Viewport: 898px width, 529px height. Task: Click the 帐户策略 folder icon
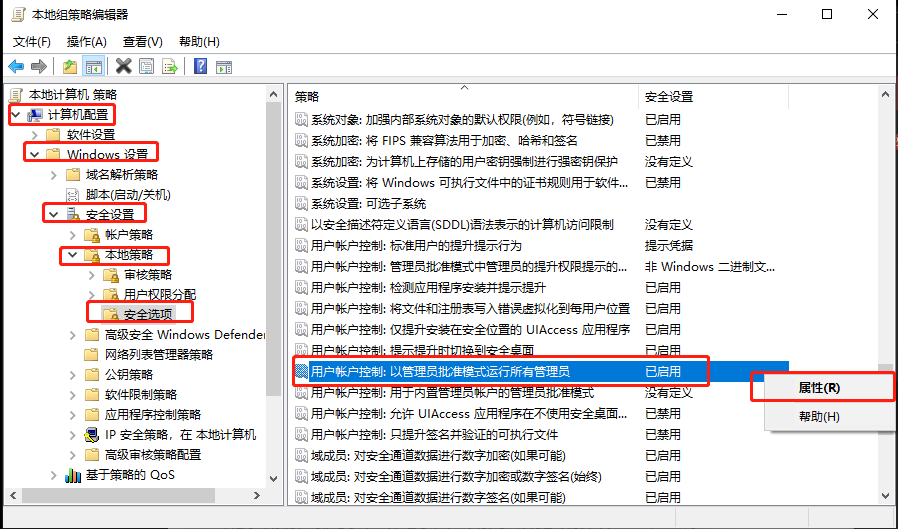pos(92,235)
